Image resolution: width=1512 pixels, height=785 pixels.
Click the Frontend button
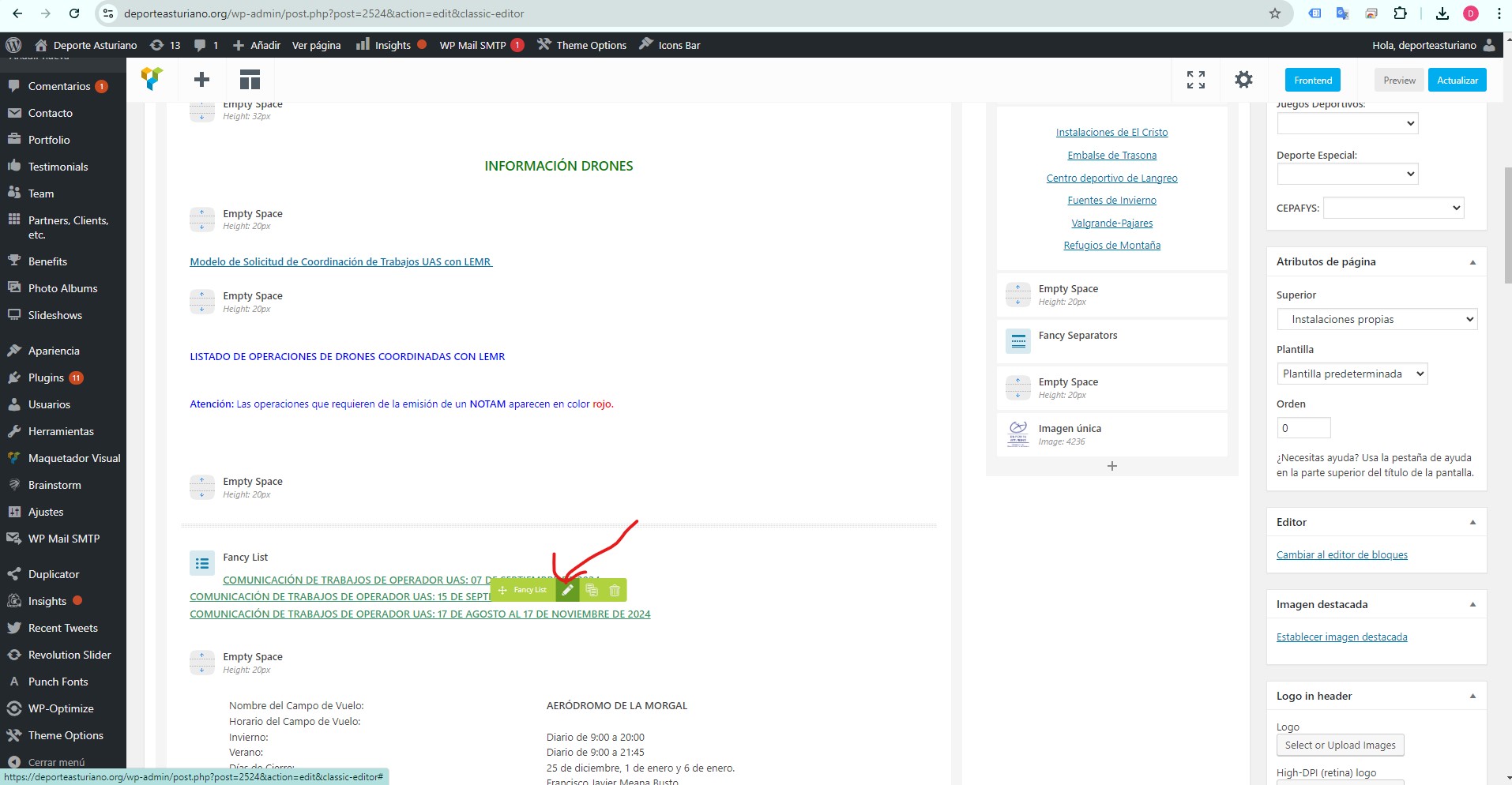pos(1313,81)
